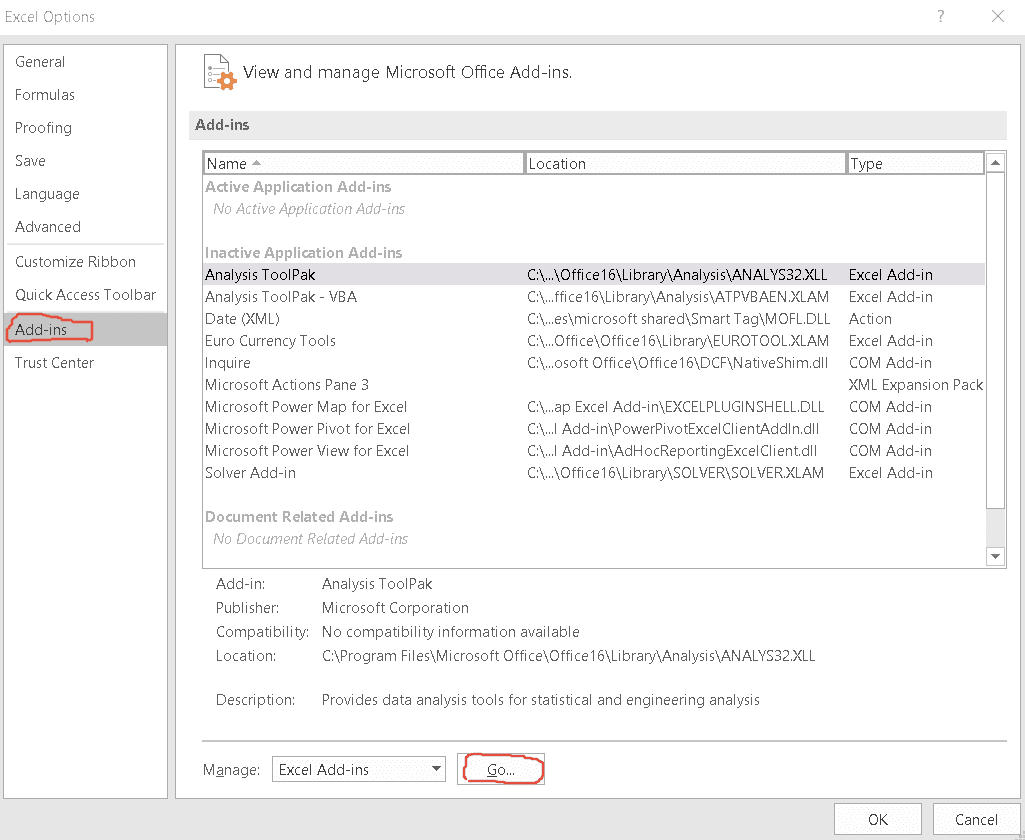Click Cancel to discard changes
This screenshot has height=840, width=1025.
coord(976,820)
